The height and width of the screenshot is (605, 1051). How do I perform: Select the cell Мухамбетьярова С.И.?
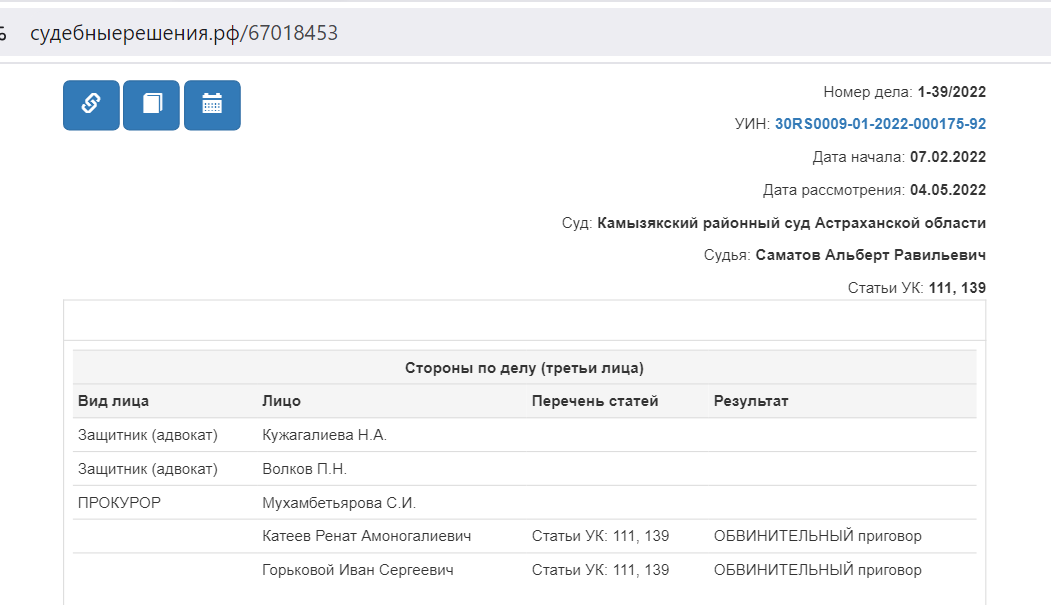[x=339, y=502]
